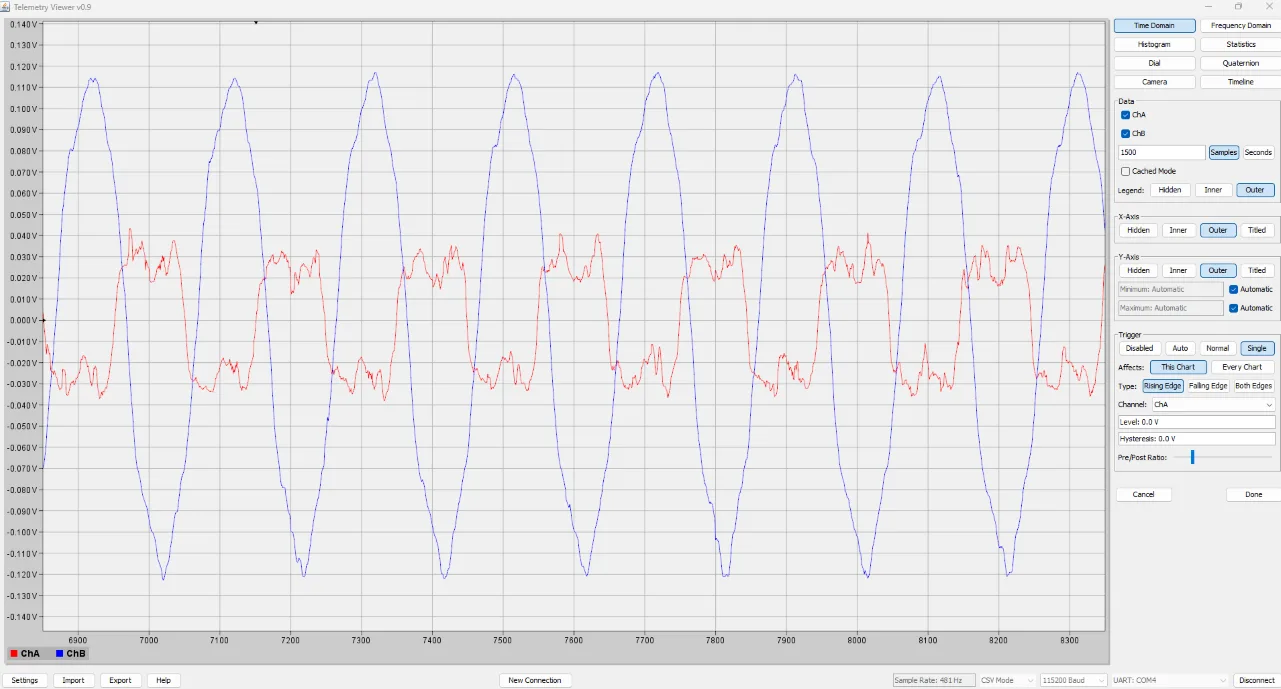Set the trigger type to Falling Edge

(x=1208, y=386)
